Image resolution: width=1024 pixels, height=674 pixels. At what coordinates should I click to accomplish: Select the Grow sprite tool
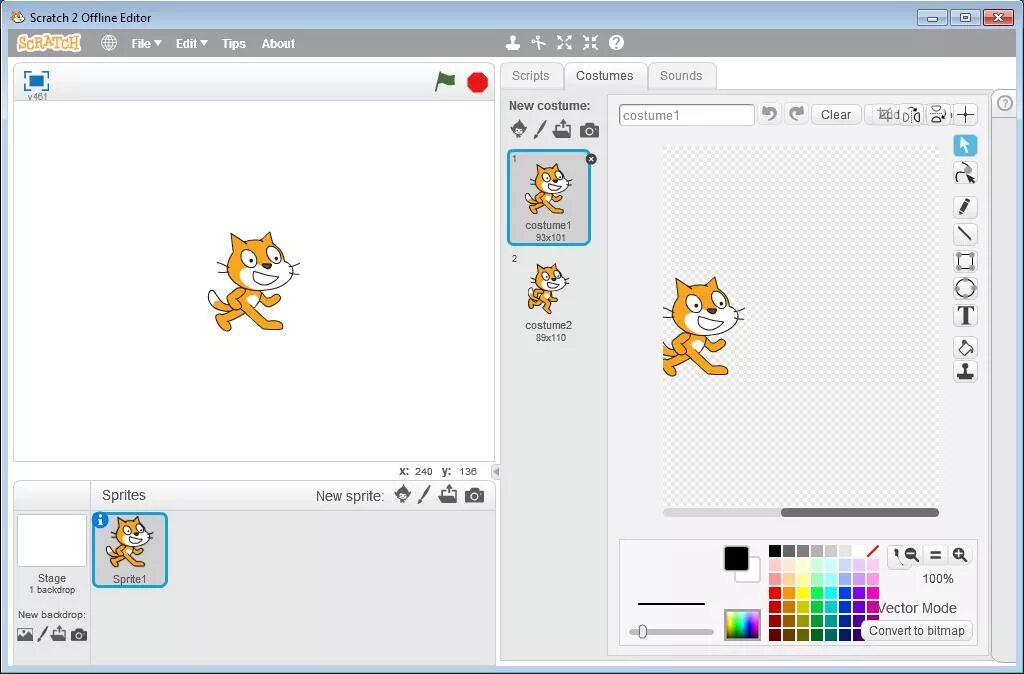pyautogui.click(x=564, y=43)
